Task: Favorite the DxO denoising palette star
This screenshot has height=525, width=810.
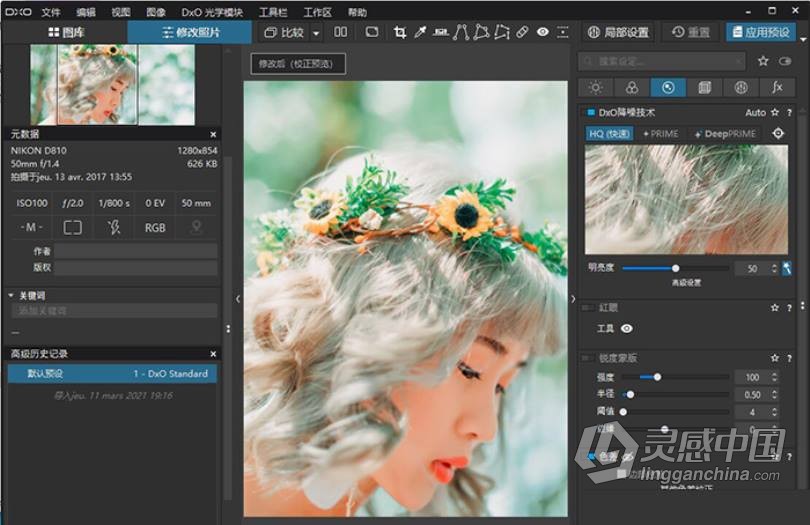Action: [x=775, y=112]
